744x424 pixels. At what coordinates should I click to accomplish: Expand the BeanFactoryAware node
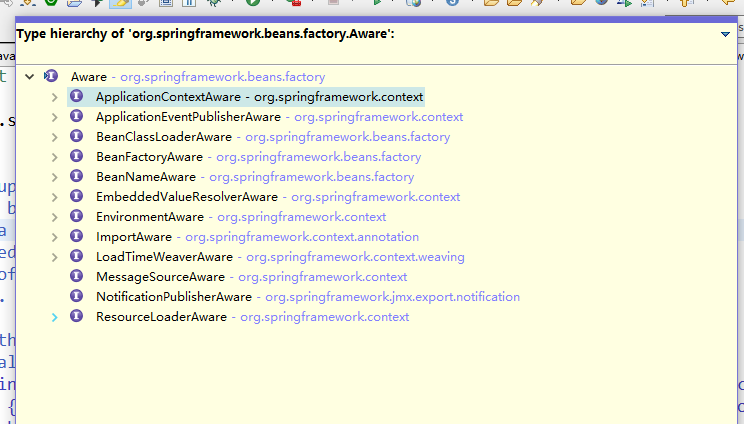coord(55,157)
